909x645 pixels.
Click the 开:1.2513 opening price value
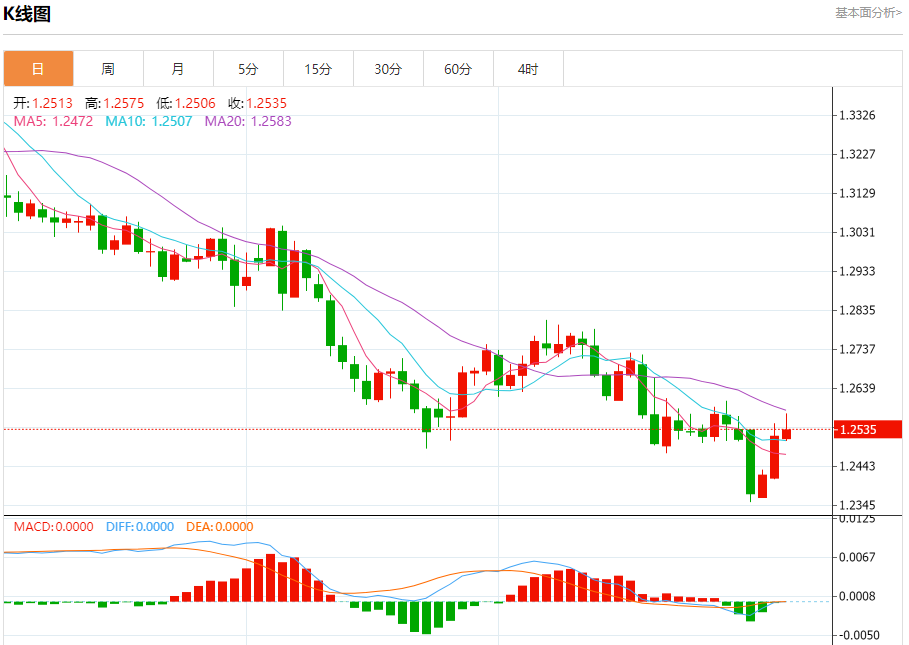point(43,103)
